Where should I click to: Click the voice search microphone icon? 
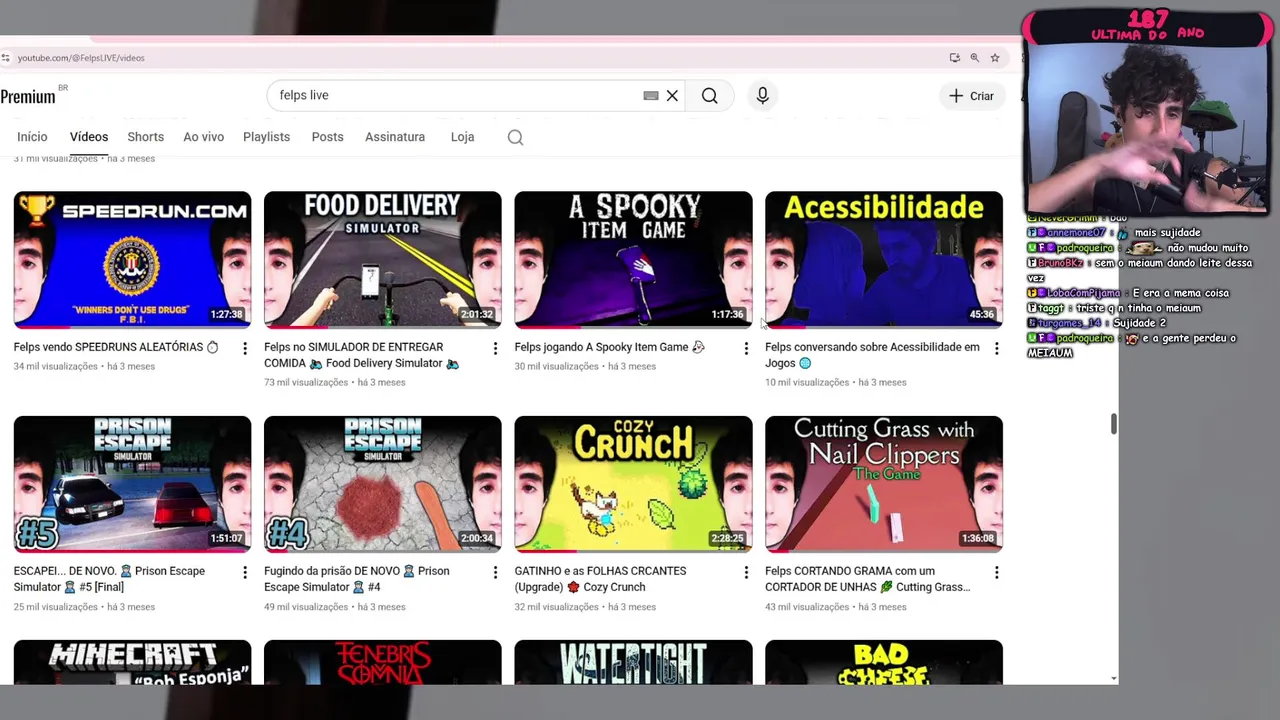click(762, 95)
